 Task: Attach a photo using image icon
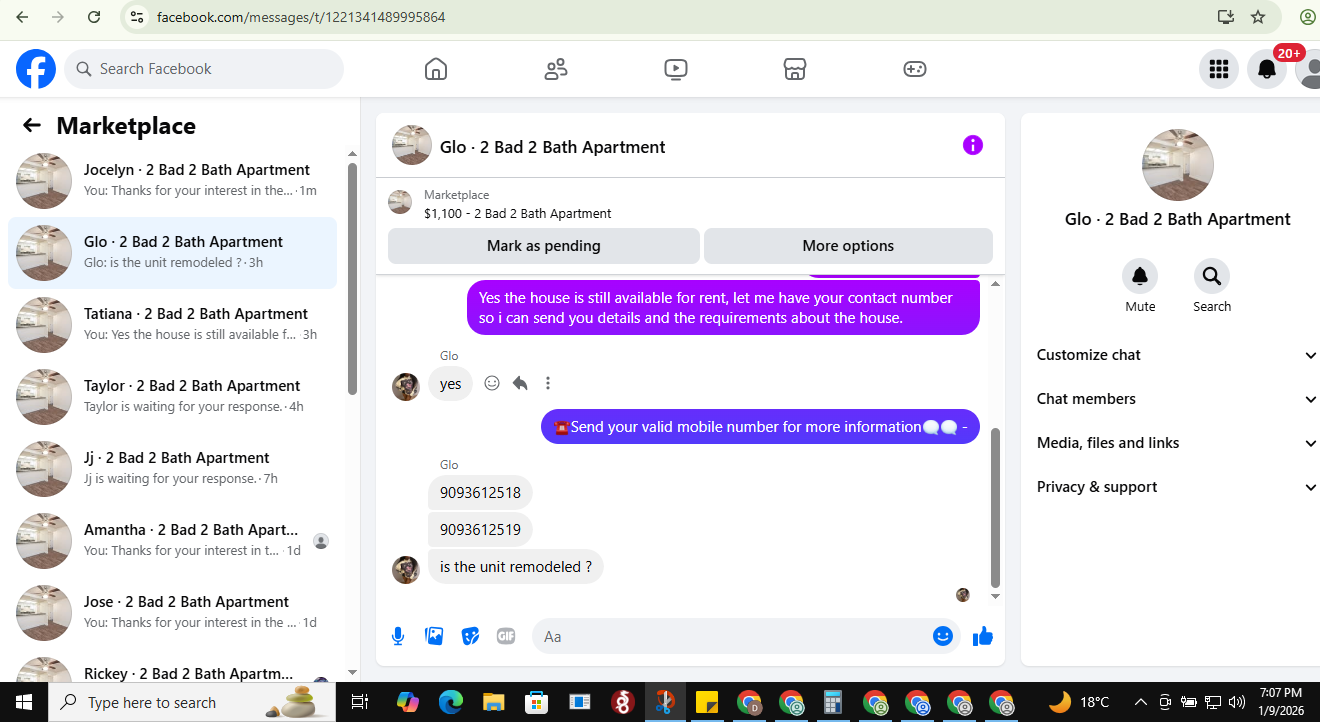click(434, 636)
